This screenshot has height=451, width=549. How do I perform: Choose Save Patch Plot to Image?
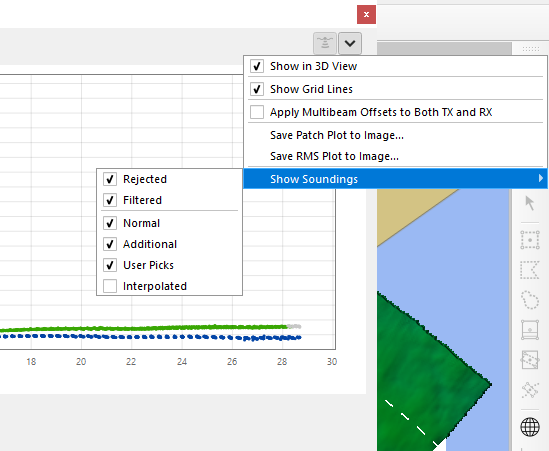[x=337, y=135]
